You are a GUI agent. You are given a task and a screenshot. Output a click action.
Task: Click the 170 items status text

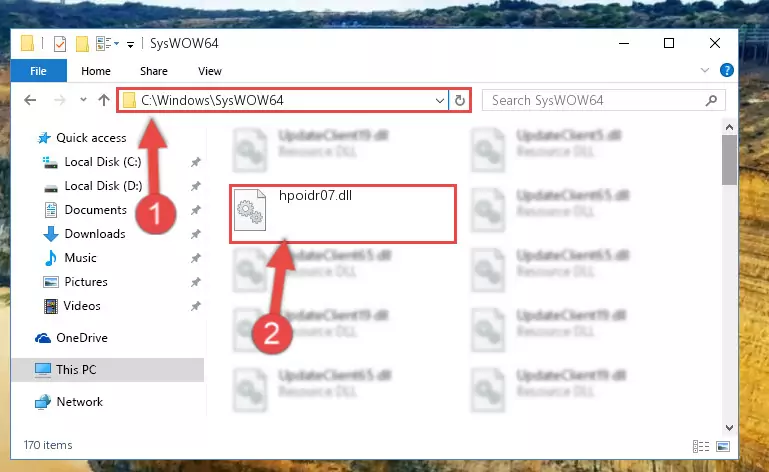(x=48, y=445)
